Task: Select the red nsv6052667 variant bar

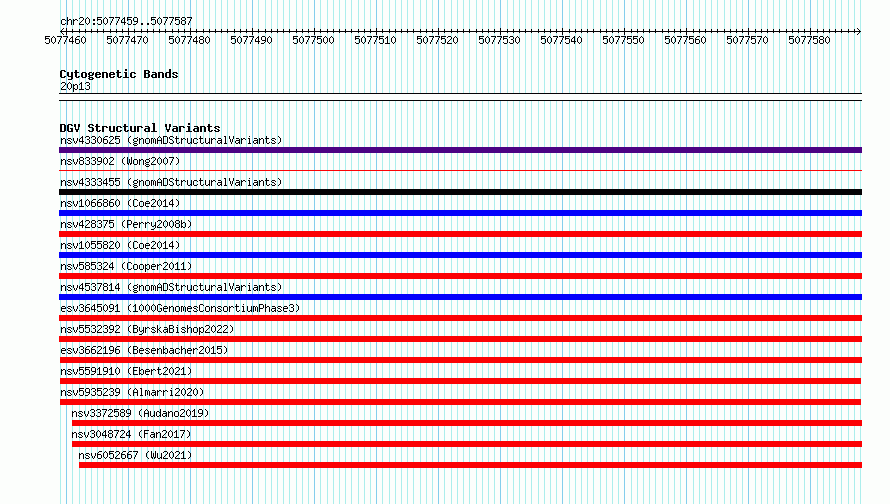Action: 471,465
